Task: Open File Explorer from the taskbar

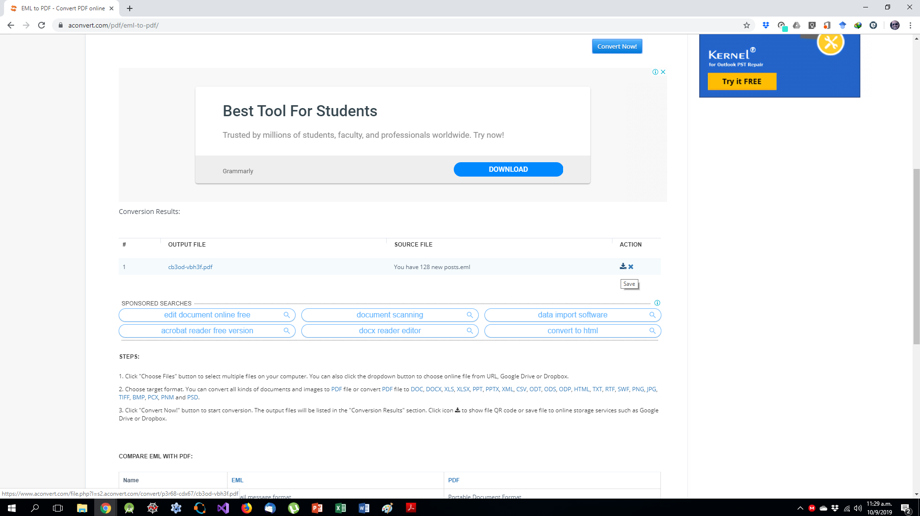Action: pyautogui.click(x=82, y=508)
